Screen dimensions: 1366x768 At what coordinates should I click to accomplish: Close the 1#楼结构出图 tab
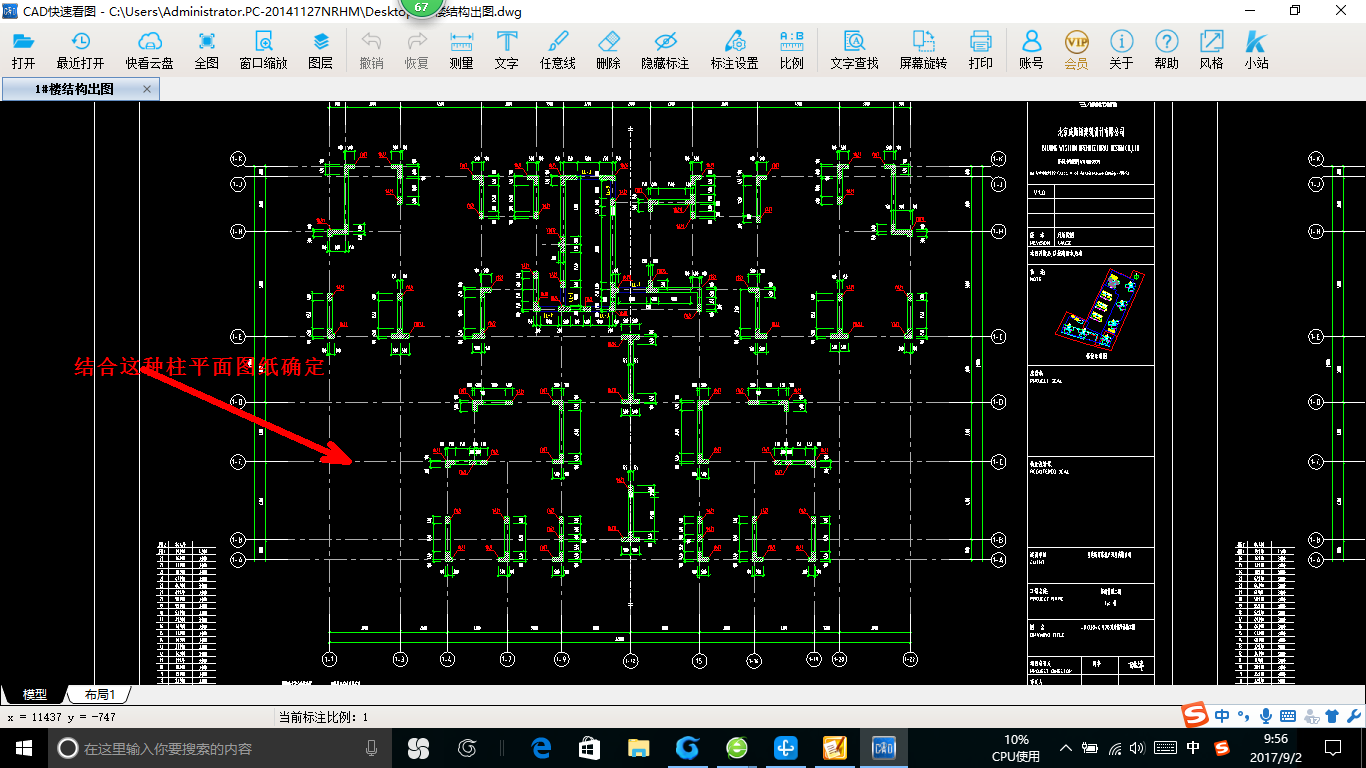point(147,89)
